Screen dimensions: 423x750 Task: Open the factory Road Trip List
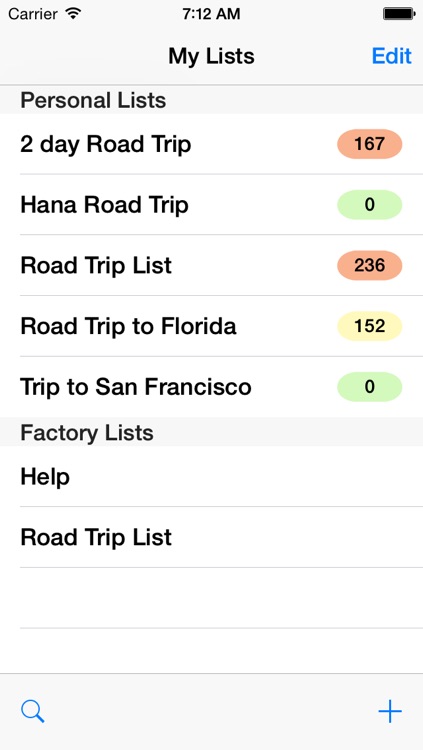[x=212, y=538]
